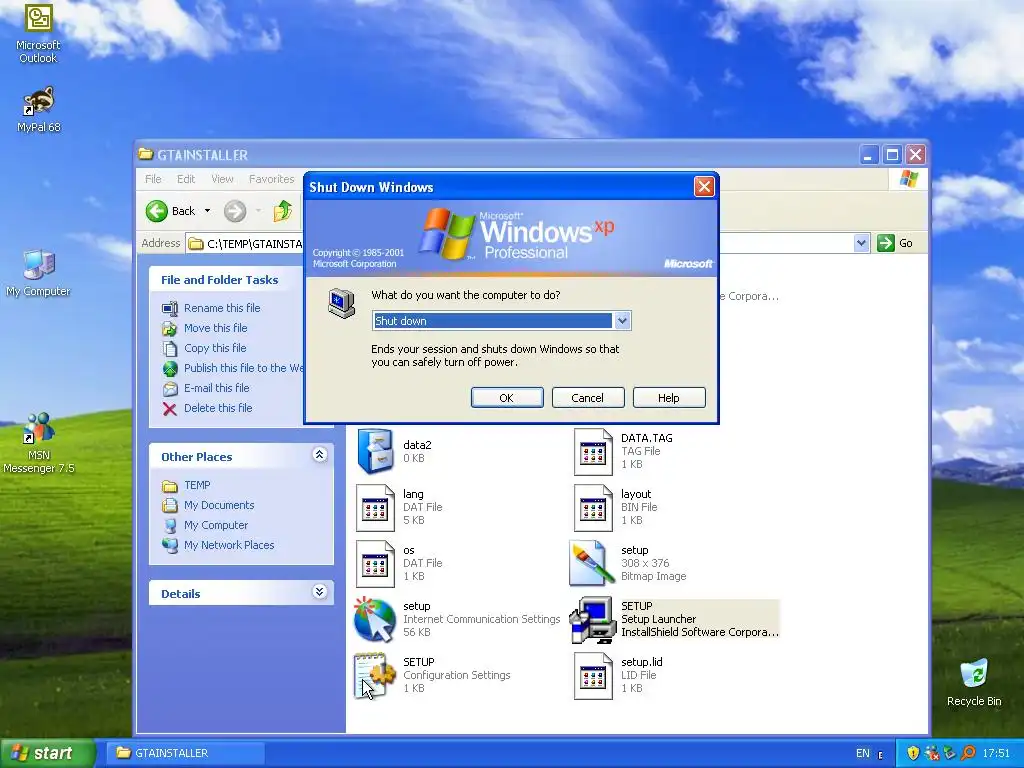The height and width of the screenshot is (768, 1024).
Task: Expand the Details panel
Action: (319, 592)
